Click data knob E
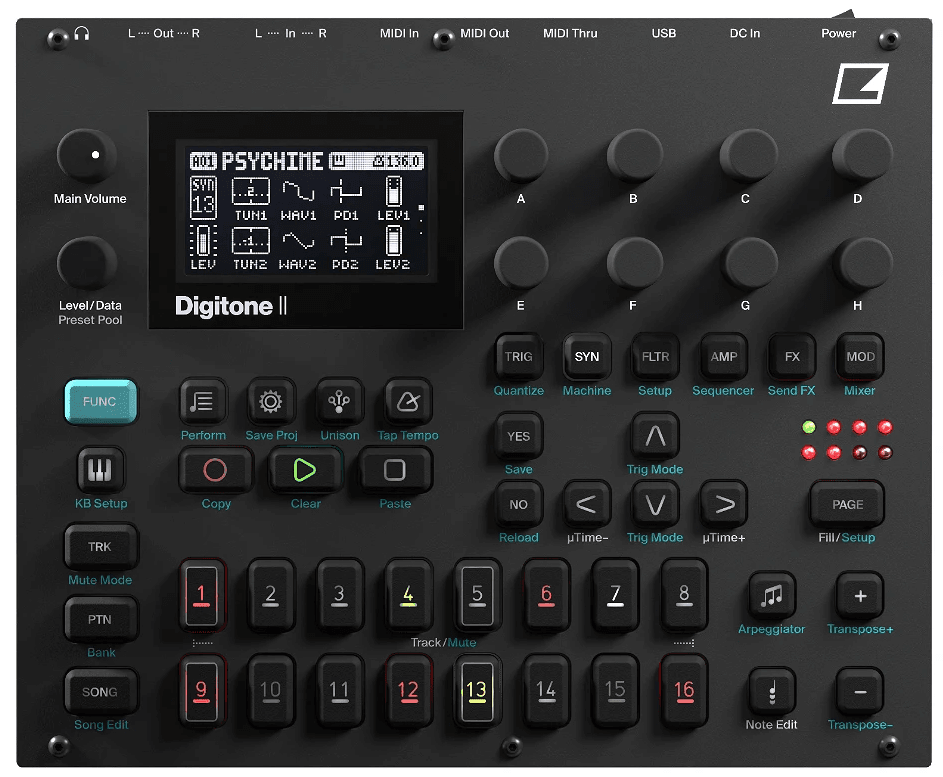 (521, 263)
